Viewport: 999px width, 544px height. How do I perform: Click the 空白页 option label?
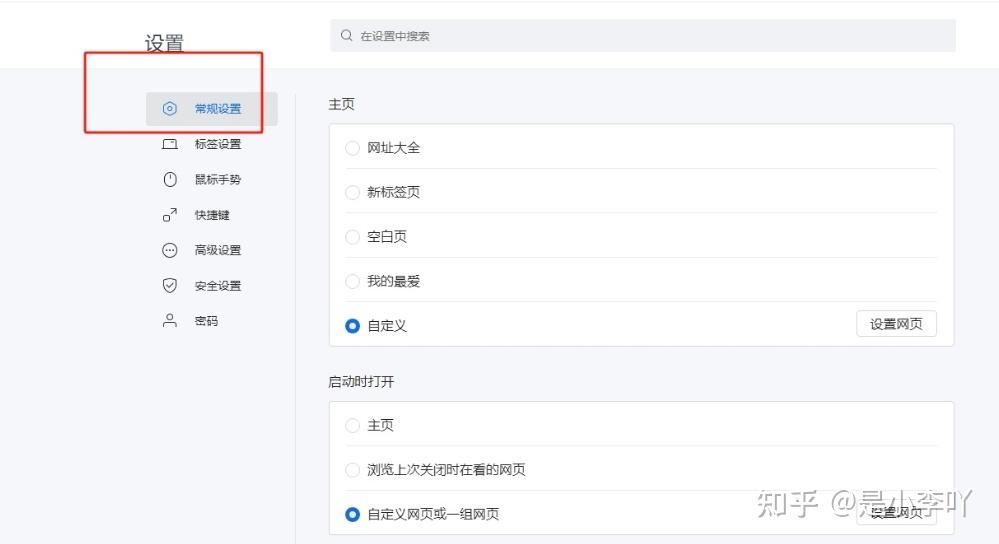(387, 236)
